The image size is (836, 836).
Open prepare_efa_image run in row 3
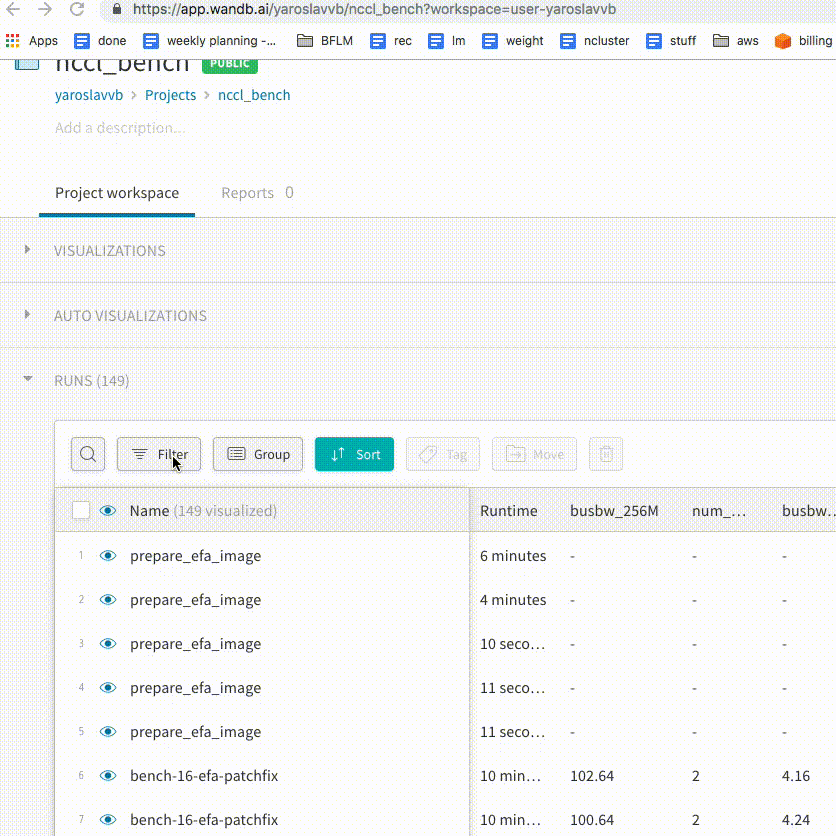coord(196,644)
